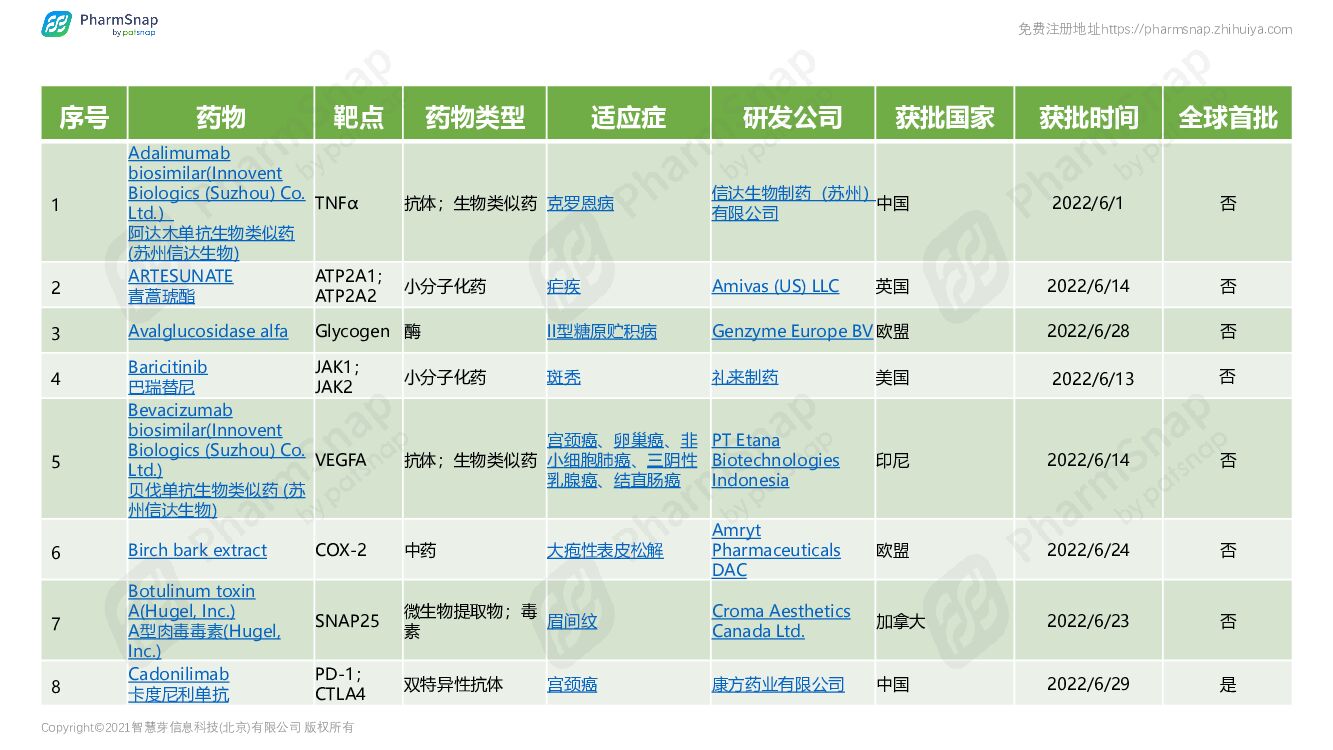Screen dimensions: 1333x750
Task: Click the 克罗恩病 indication link
Action: [x=581, y=203]
